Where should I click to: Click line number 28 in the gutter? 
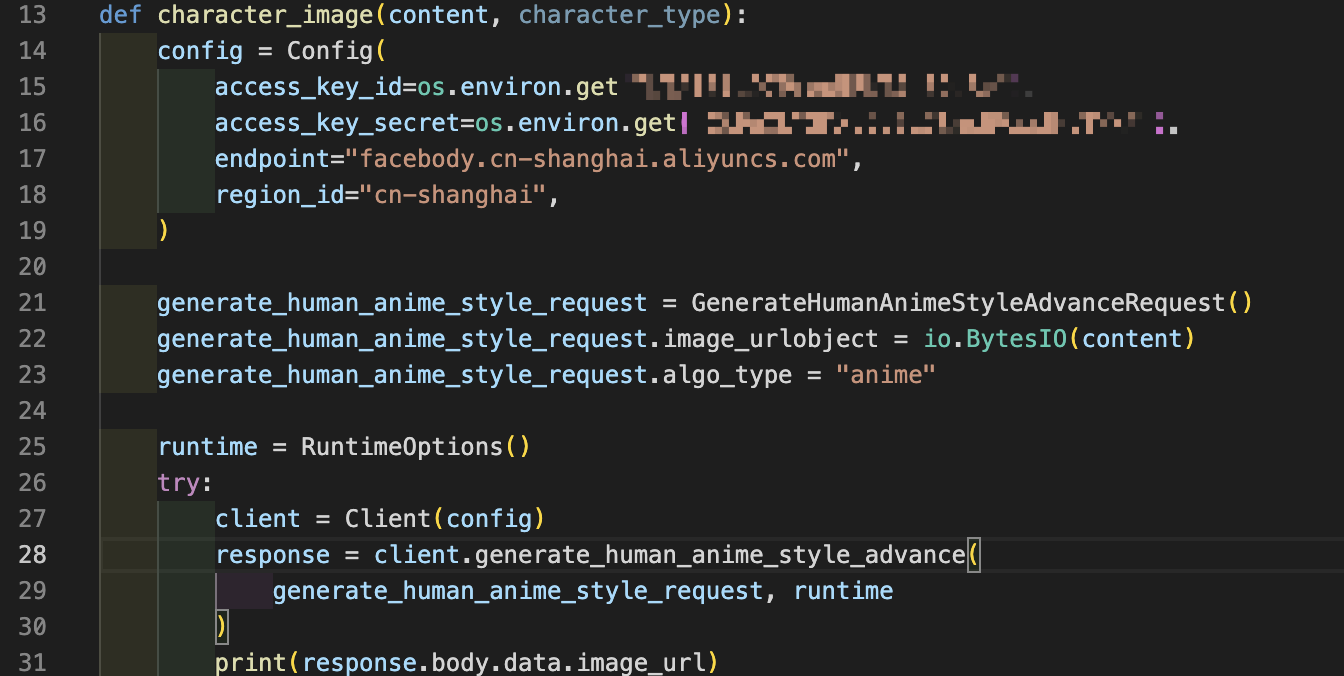[32, 555]
